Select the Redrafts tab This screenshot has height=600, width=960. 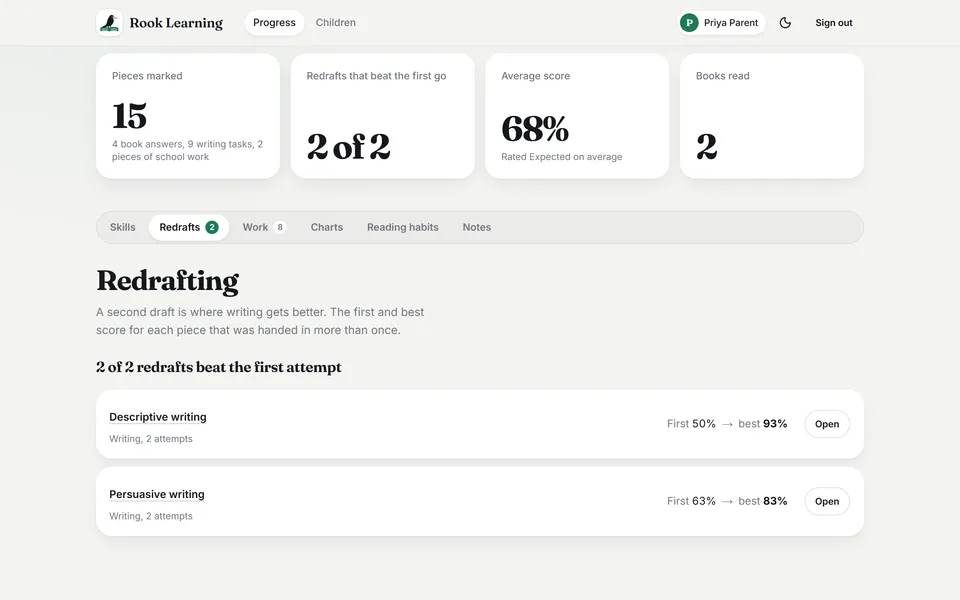pyautogui.click(x=189, y=227)
